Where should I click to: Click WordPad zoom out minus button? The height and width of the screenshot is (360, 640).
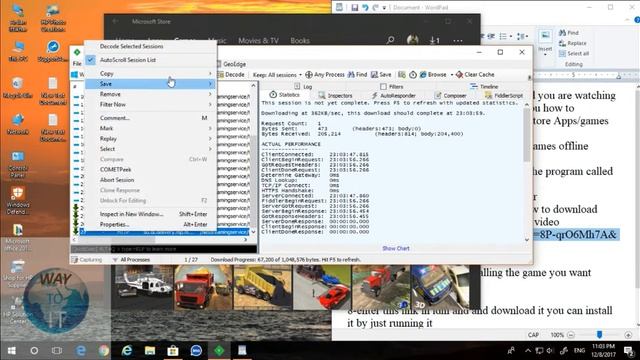pyautogui.click(x=571, y=335)
